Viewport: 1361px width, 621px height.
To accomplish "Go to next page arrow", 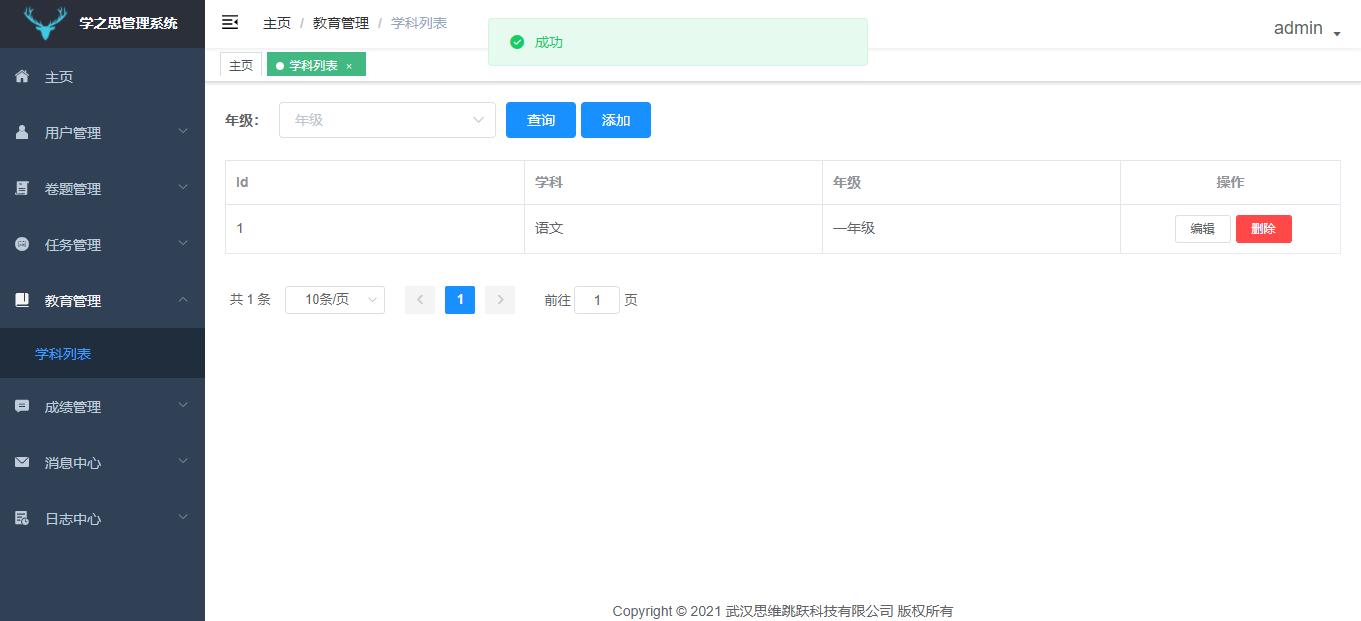I will (500, 300).
